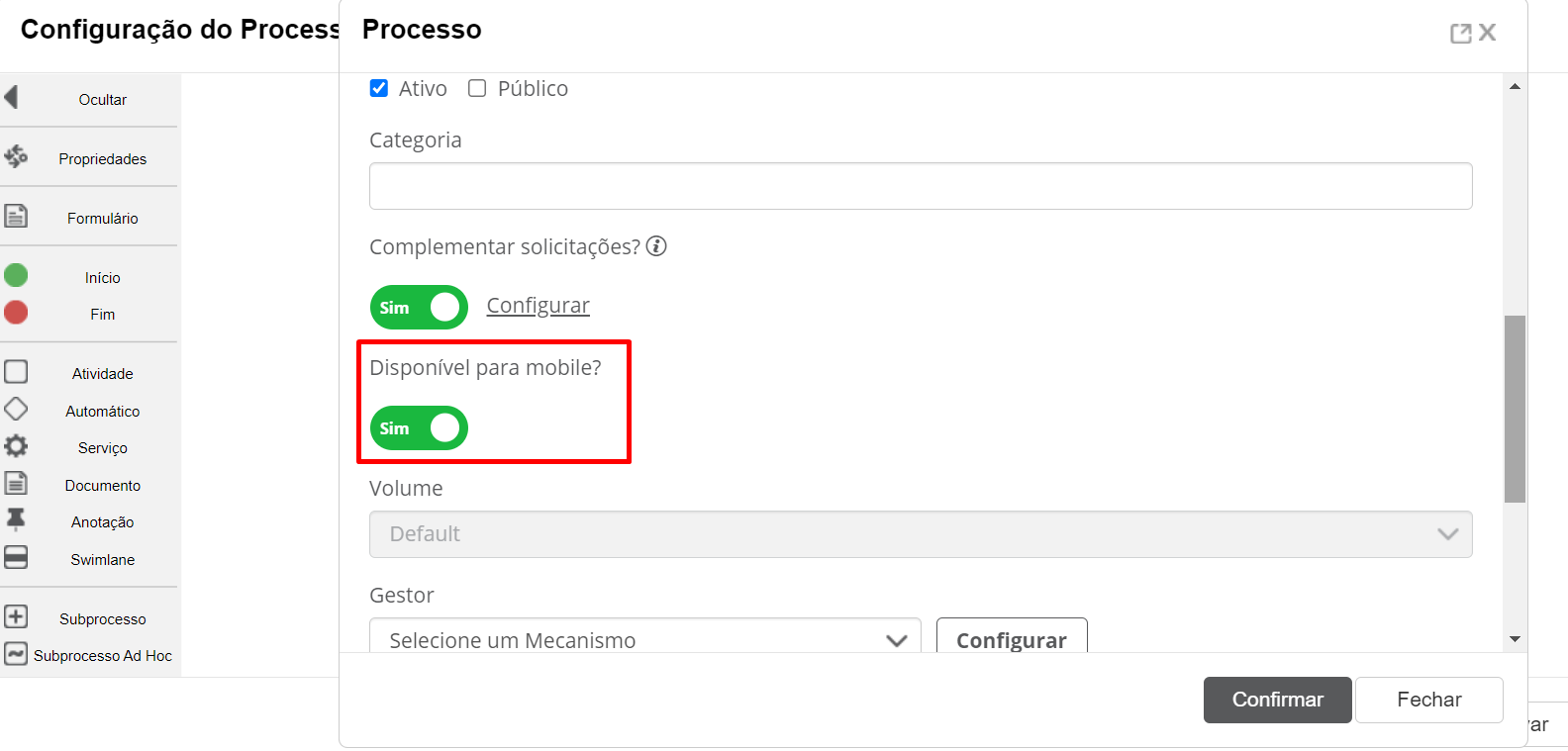Screen dimensions: 1568x751
Task: Uncheck the Ativo checkbox
Action: pos(379,88)
